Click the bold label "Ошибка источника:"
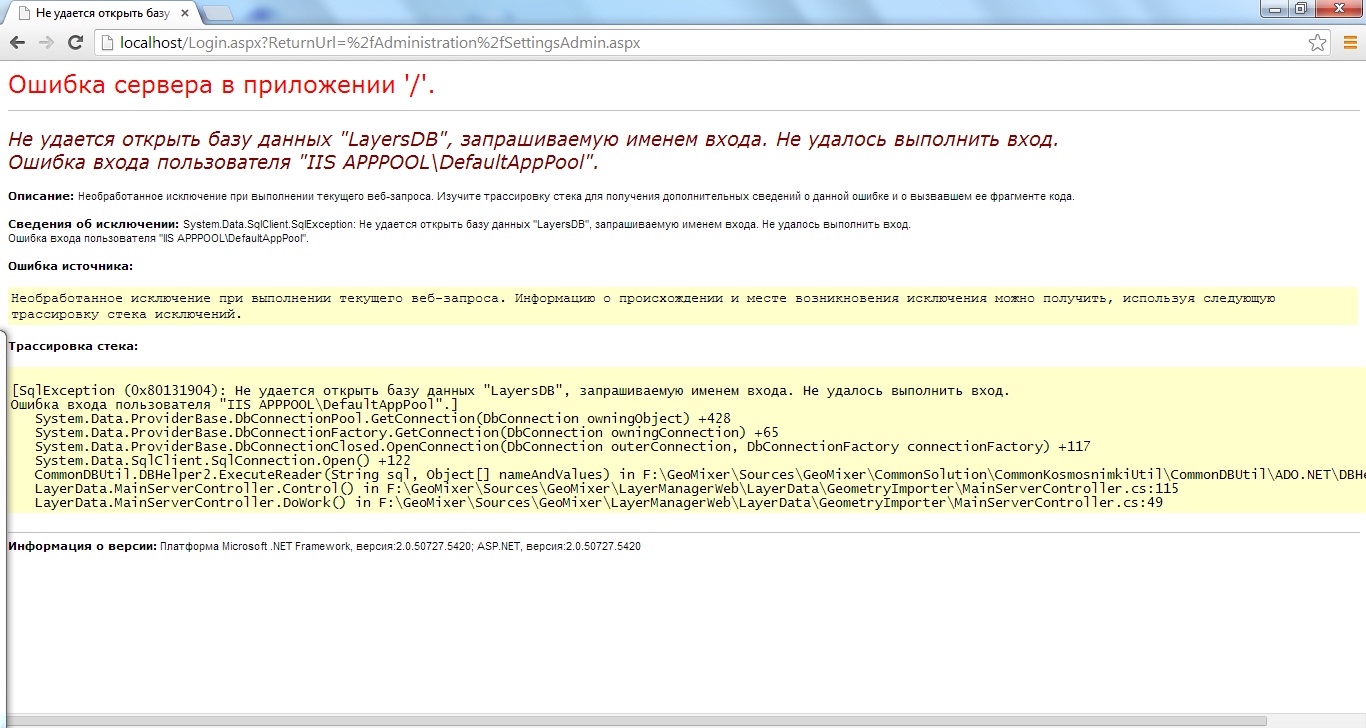1366x728 pixels. [70, 266]
